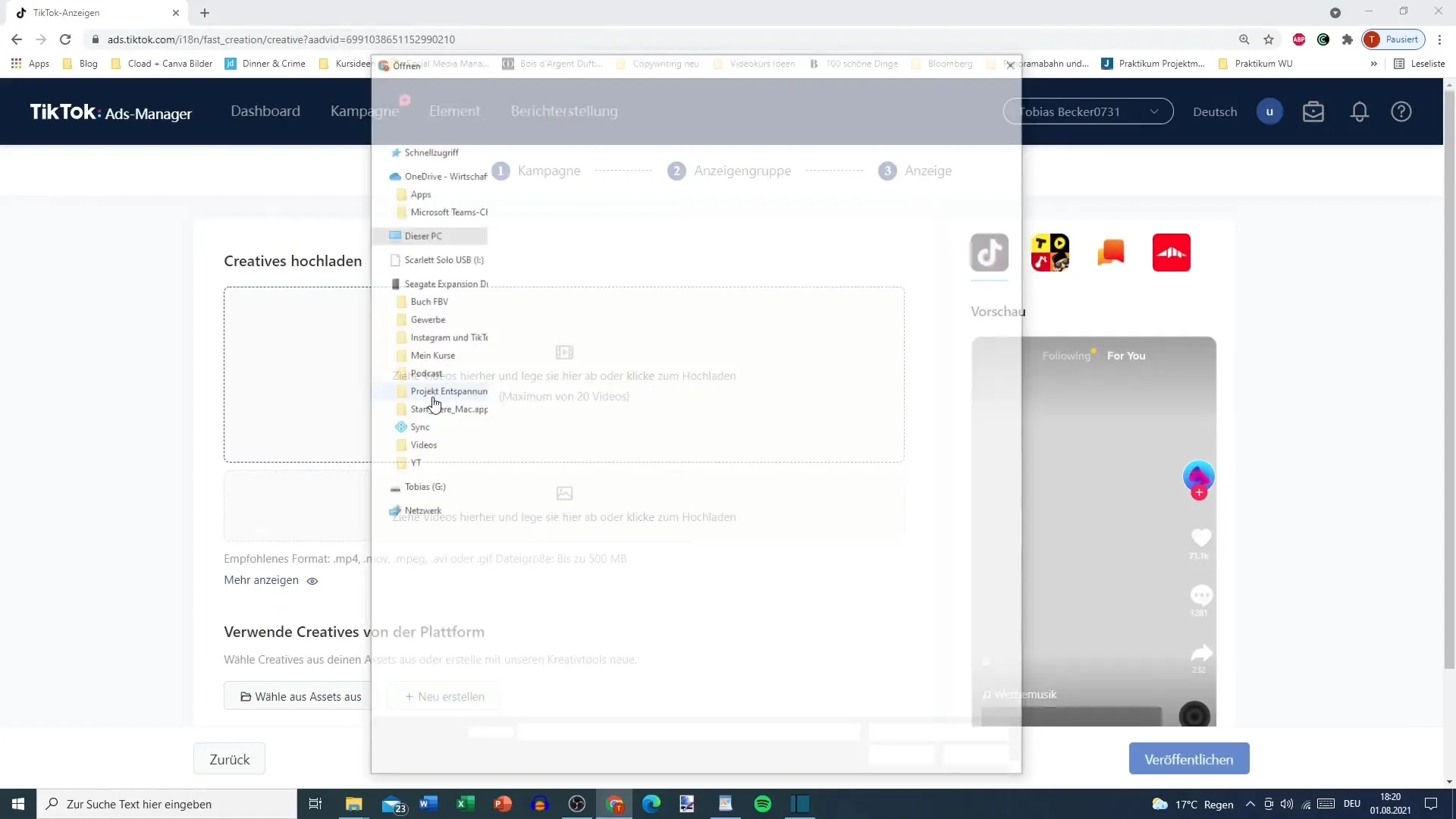Click the Veröffentlichen button

[x=1188, y=759]
